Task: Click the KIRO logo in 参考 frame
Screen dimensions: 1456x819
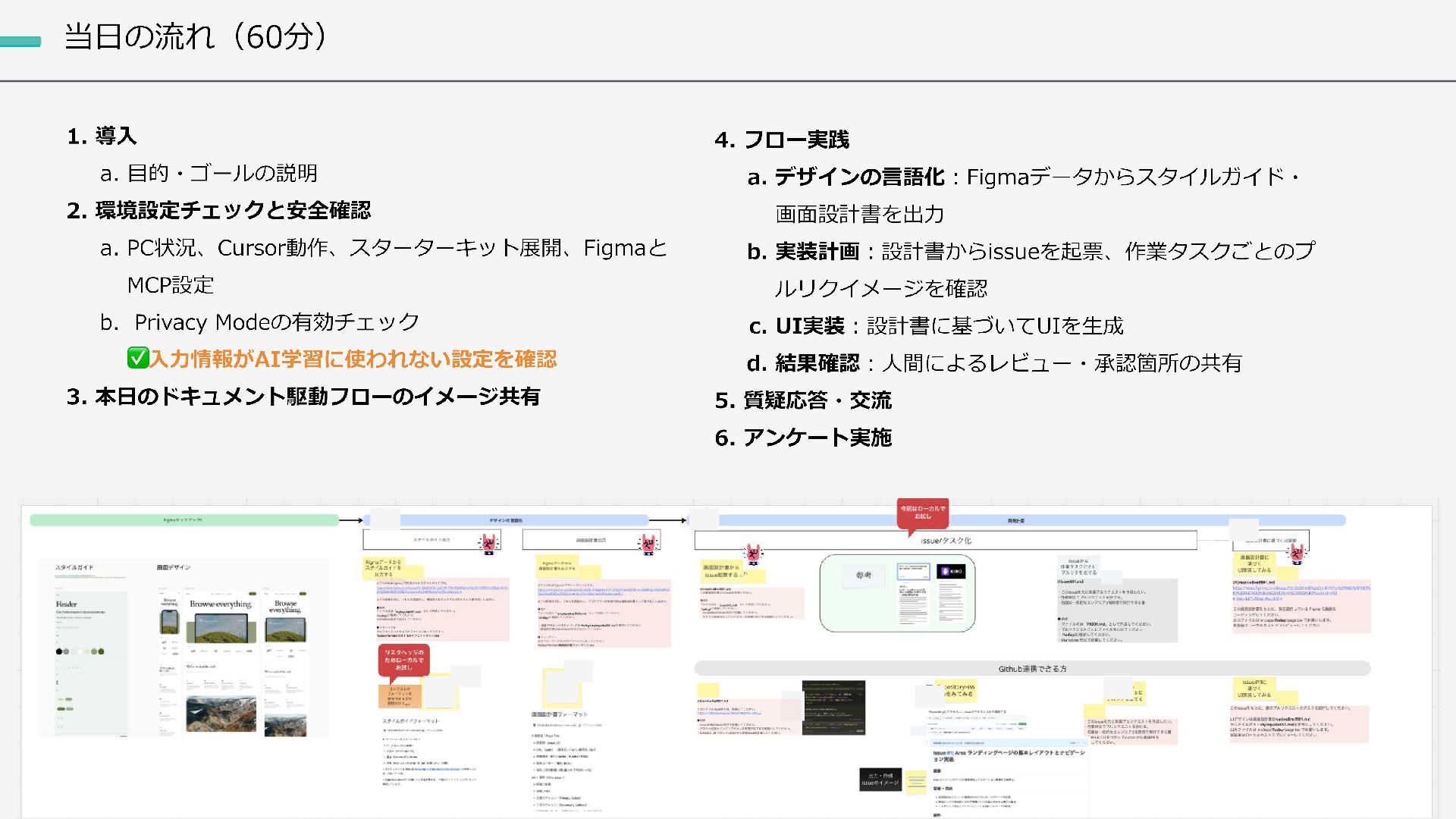Action: (951, 572)
